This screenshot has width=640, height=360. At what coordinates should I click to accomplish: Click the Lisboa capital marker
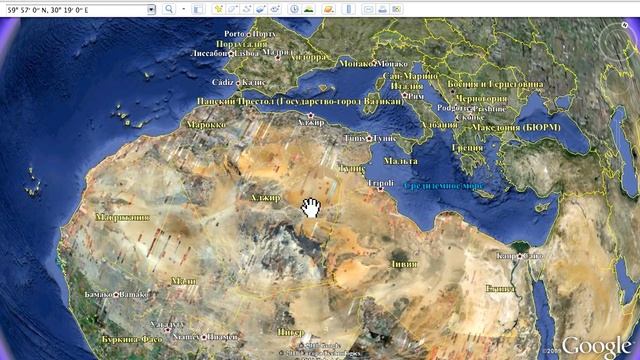231,53
